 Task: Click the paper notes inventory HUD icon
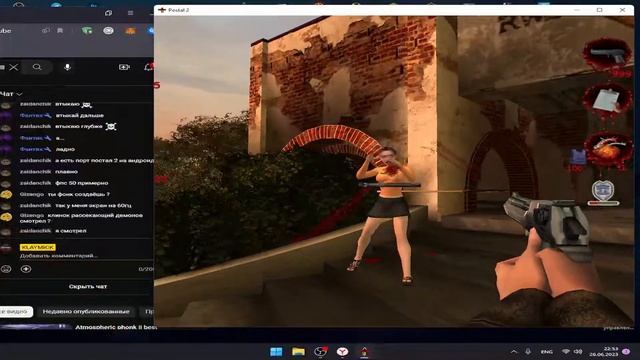coord(607,100)
